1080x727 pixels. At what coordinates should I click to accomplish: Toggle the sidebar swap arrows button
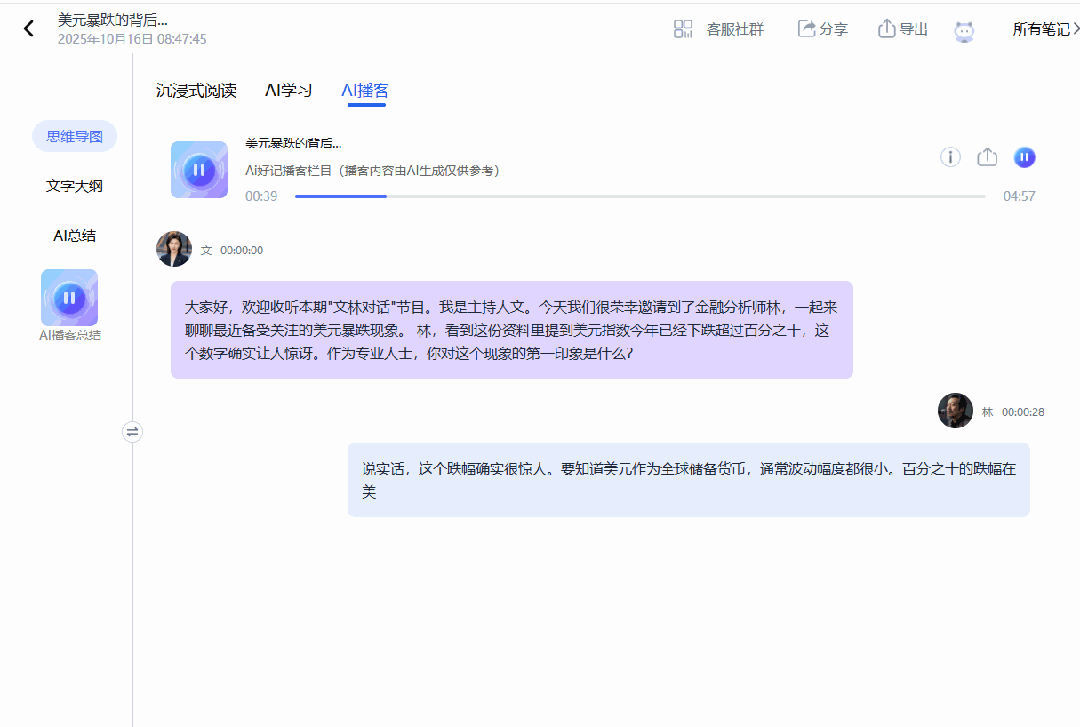click(x=132, y=432)
